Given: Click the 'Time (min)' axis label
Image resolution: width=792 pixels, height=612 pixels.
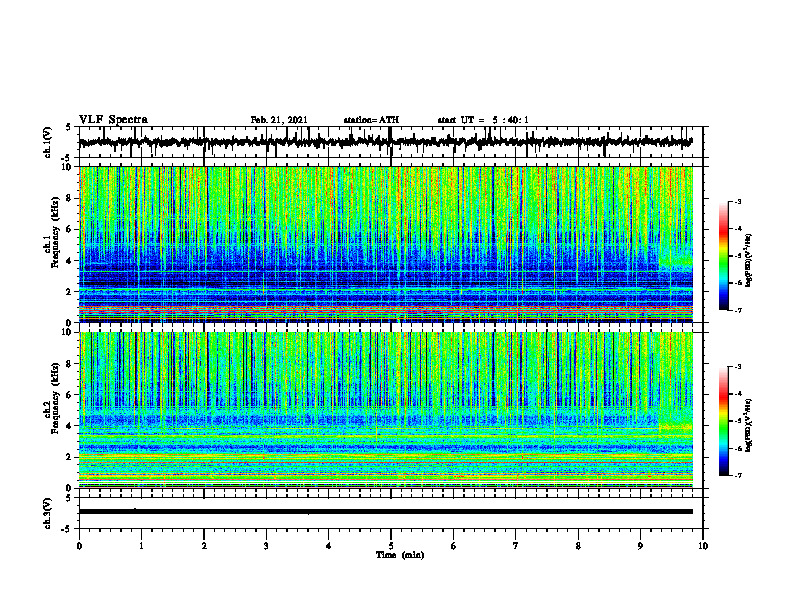Looking at the screenshot, I should point(400,555).
